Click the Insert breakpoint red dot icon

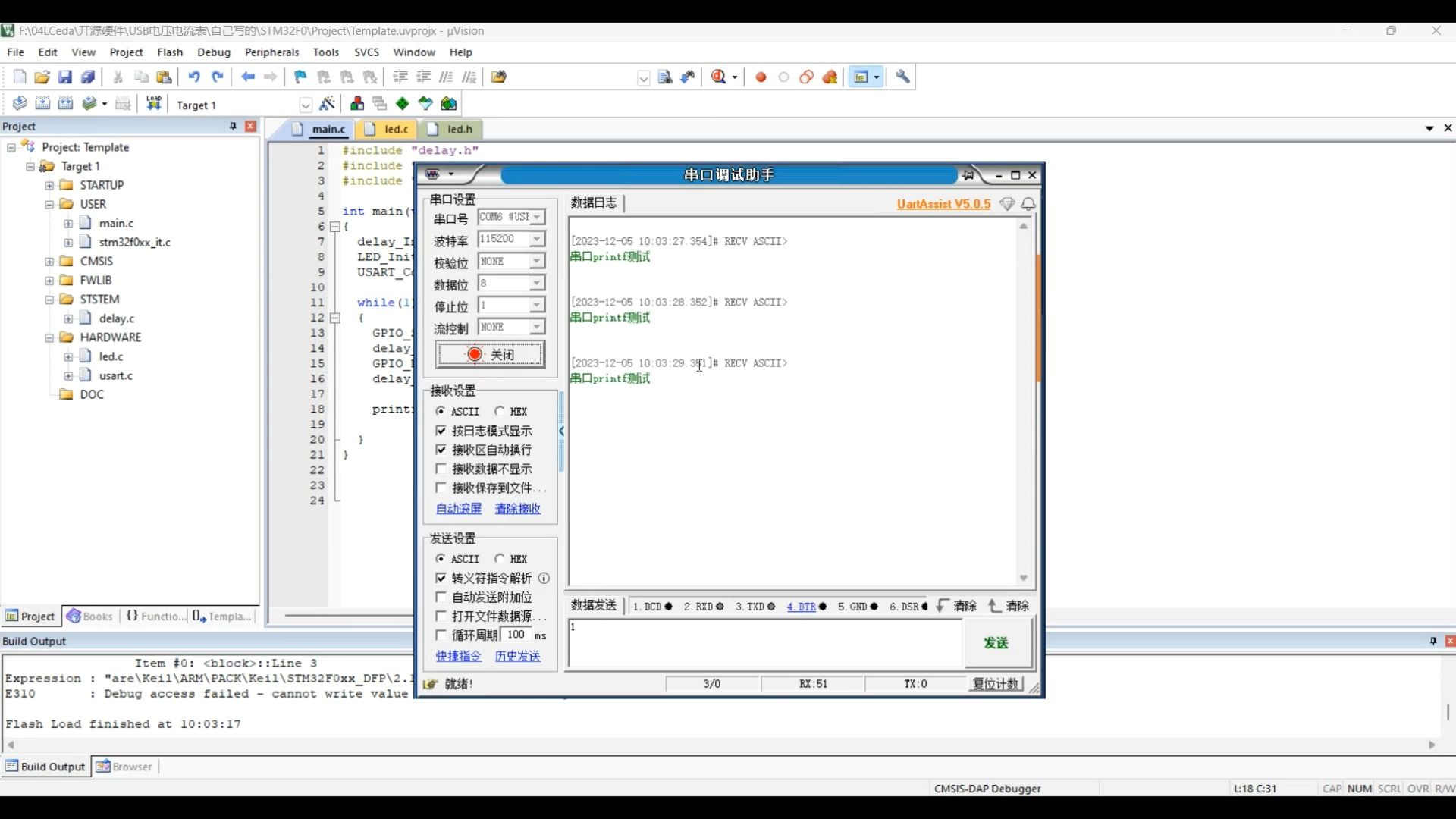pyautogui.click(x=761, y=77)
